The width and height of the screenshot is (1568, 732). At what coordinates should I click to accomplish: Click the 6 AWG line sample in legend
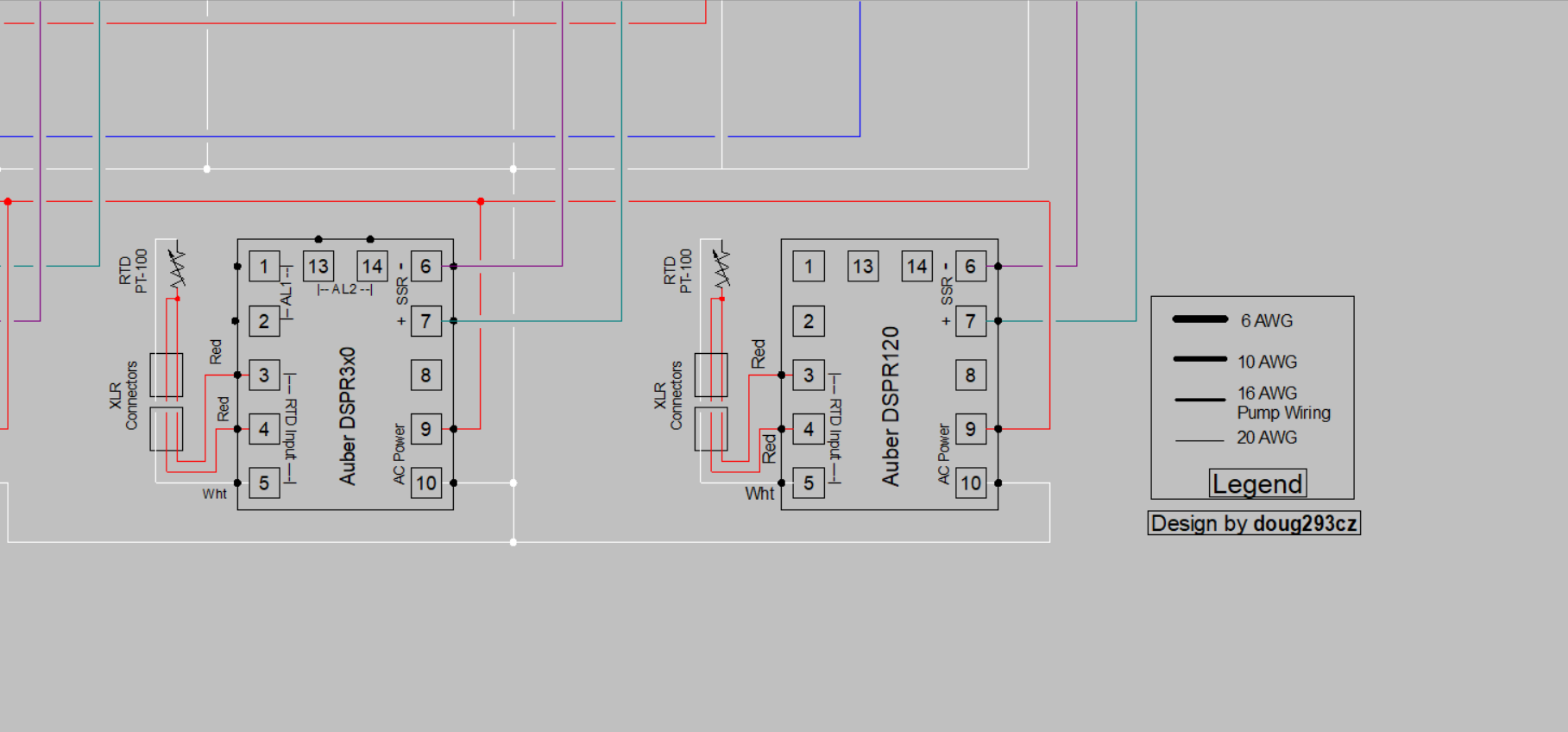(x=1200, y=319)
